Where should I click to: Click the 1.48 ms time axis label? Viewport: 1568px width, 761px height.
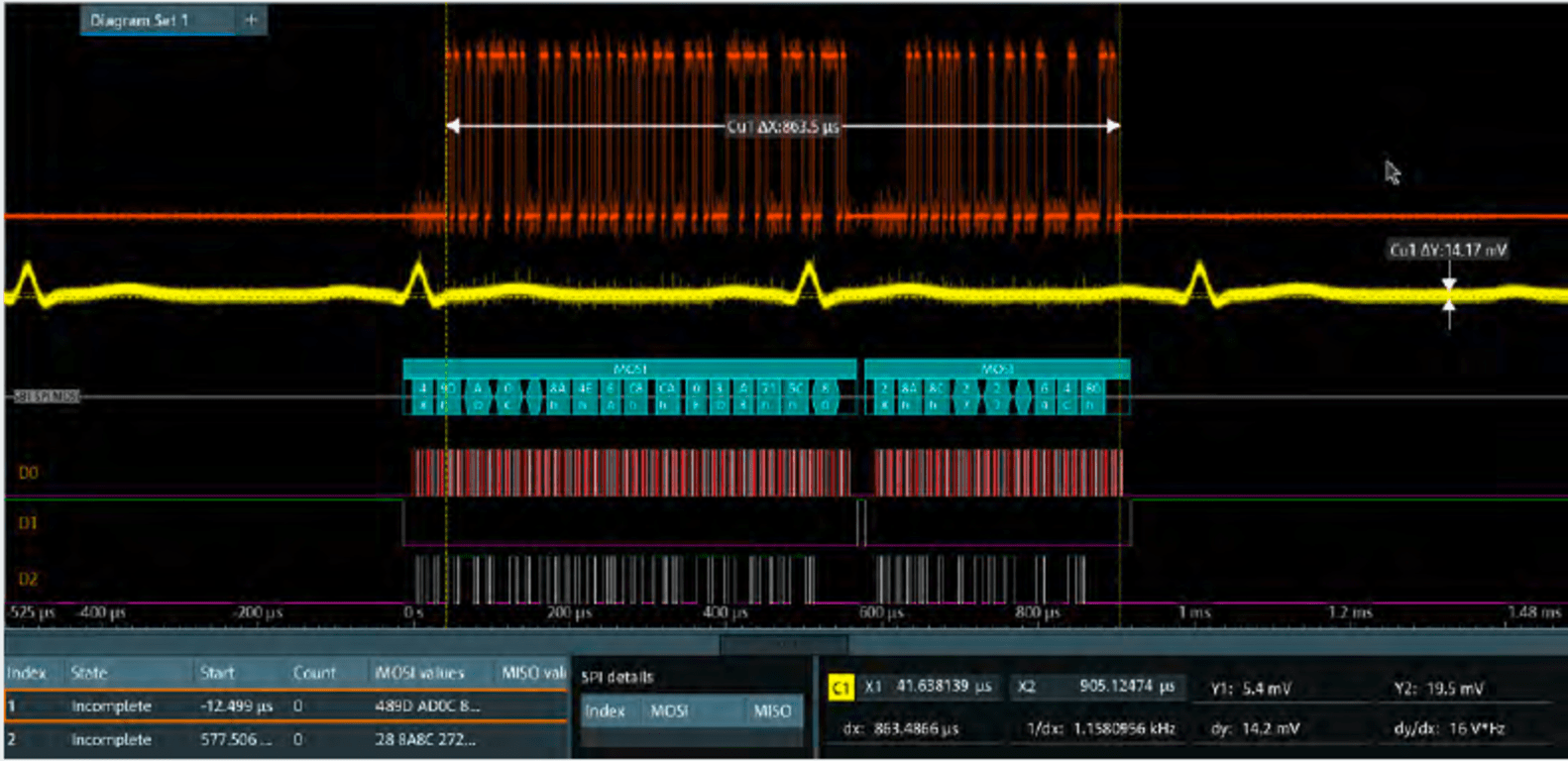pyautogui.click(x=1534, y=612)
